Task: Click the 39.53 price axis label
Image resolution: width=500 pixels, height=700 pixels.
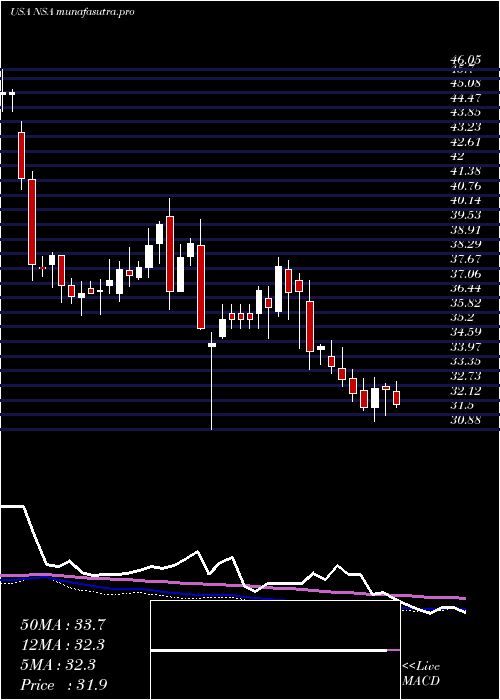Action: click(465, 215)
